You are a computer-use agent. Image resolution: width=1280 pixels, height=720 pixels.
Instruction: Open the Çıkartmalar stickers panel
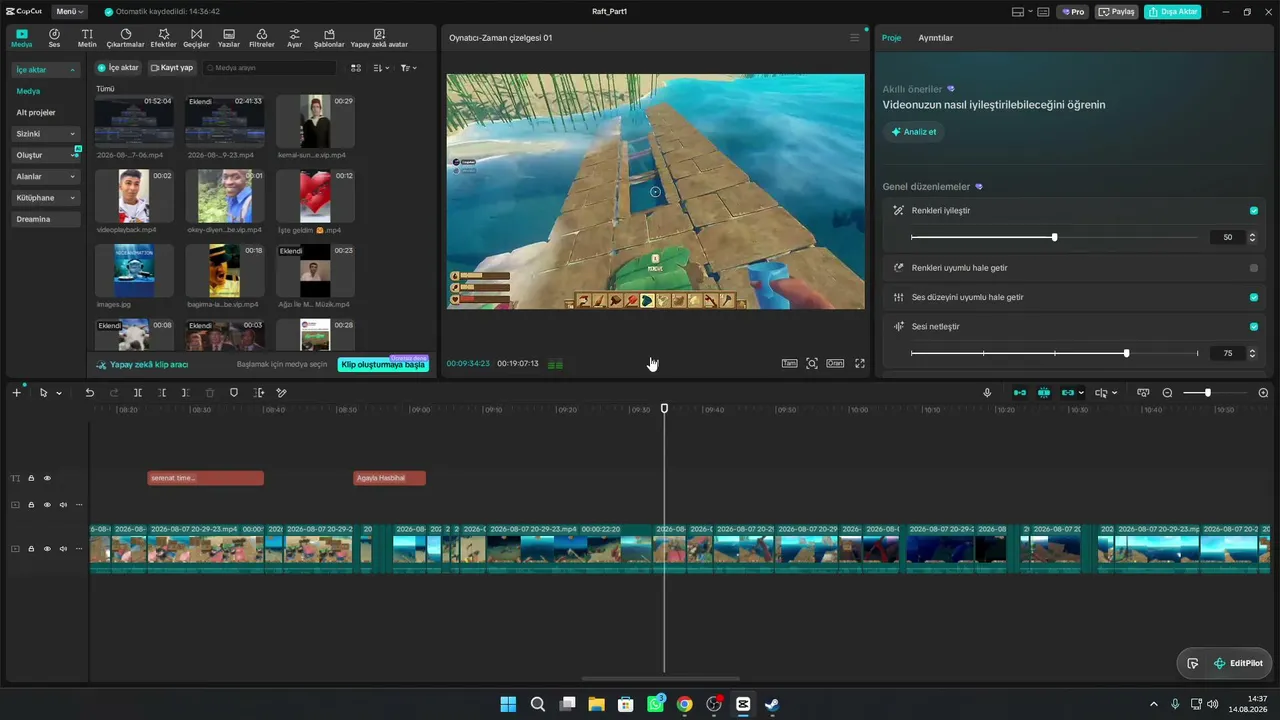tap(125, 38)
